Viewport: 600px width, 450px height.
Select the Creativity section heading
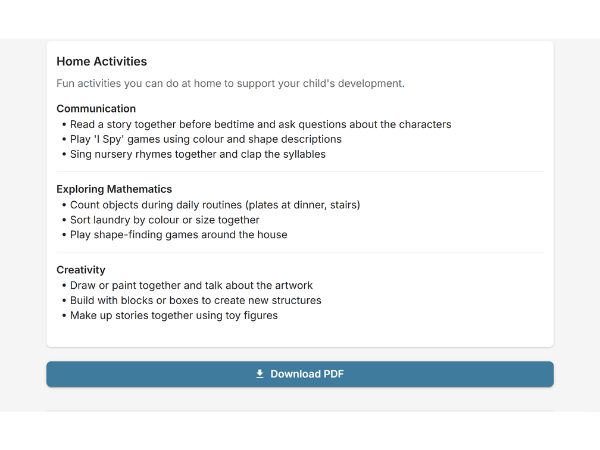point(81,270)
